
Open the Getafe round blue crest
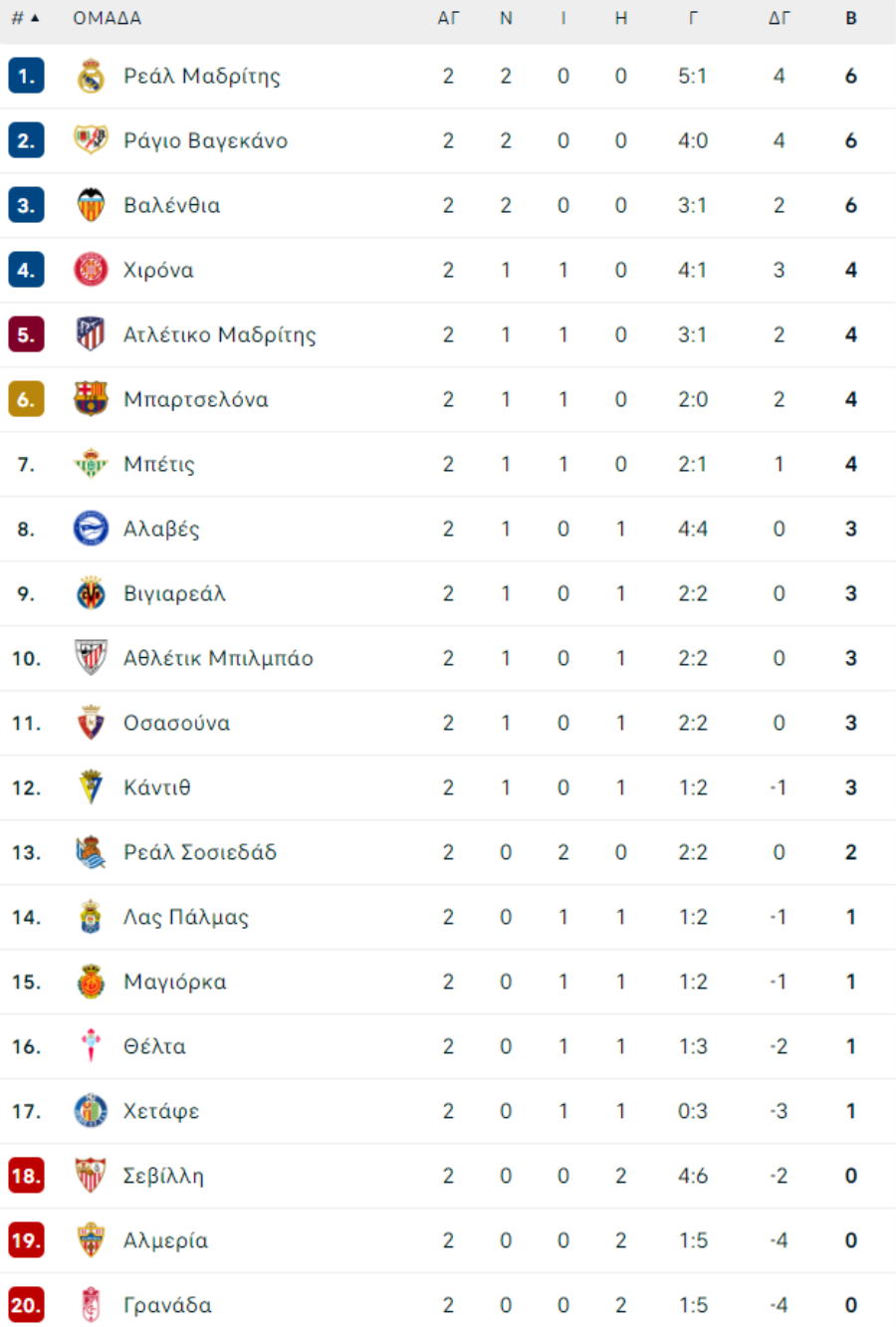pyautogui.click(x=91, y=1111)
